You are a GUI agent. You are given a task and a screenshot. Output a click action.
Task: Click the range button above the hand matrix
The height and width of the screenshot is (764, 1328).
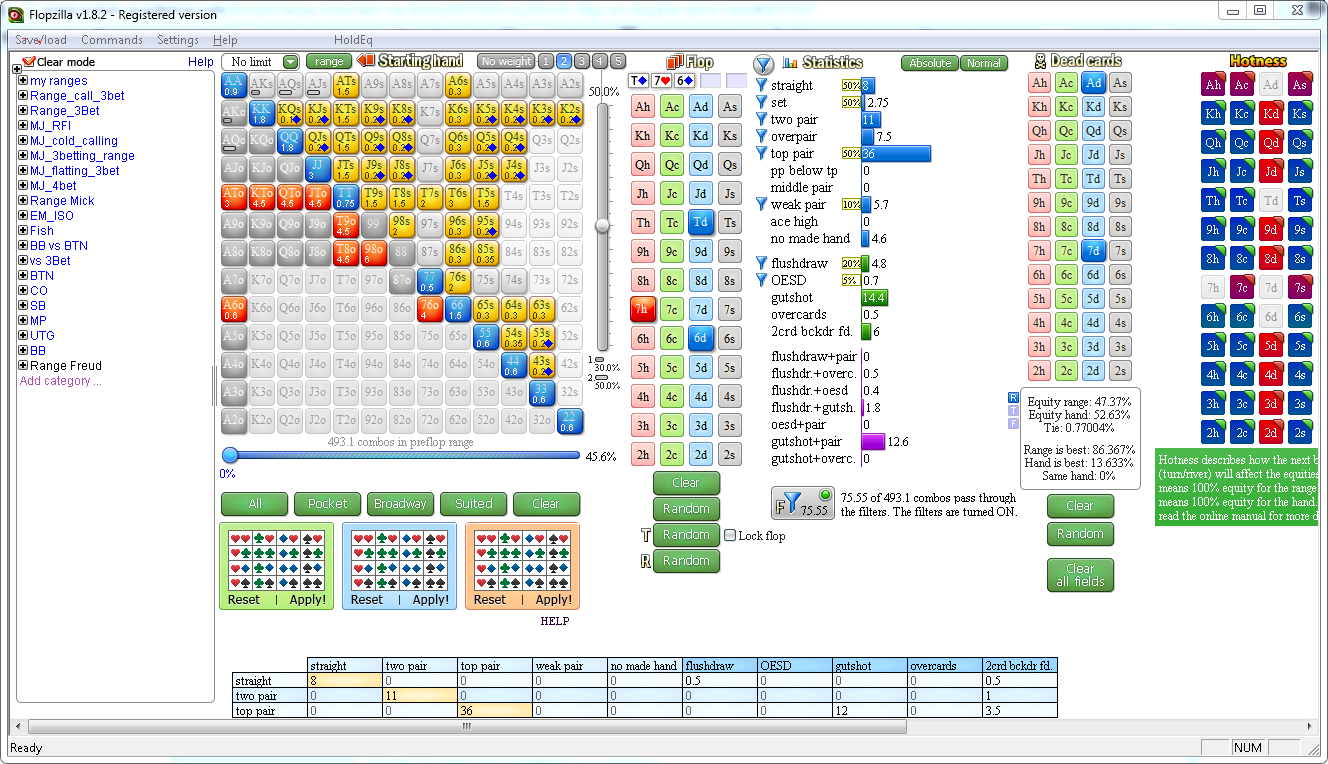coord(328,62)
